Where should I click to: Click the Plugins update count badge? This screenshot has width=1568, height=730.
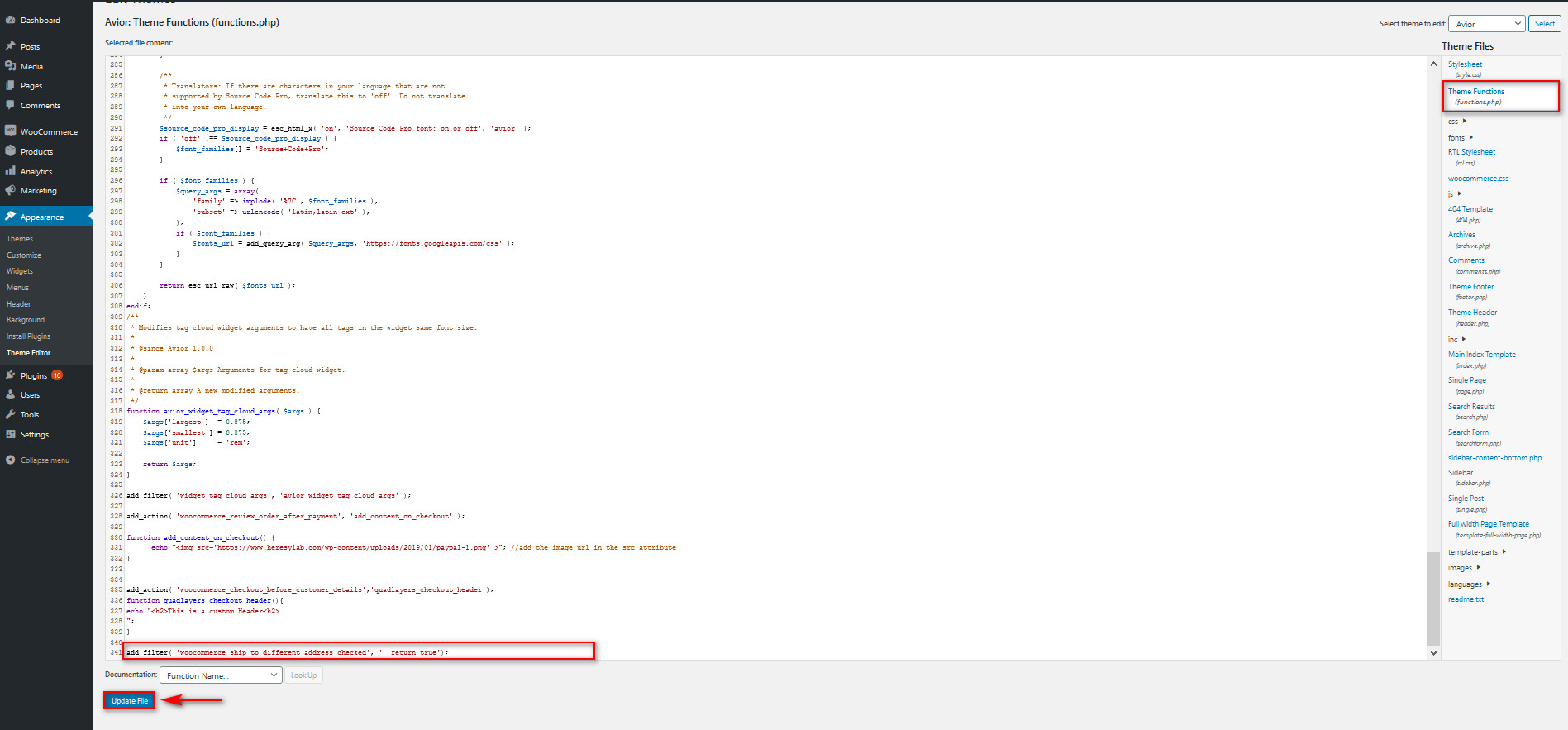tap(57, 375)
